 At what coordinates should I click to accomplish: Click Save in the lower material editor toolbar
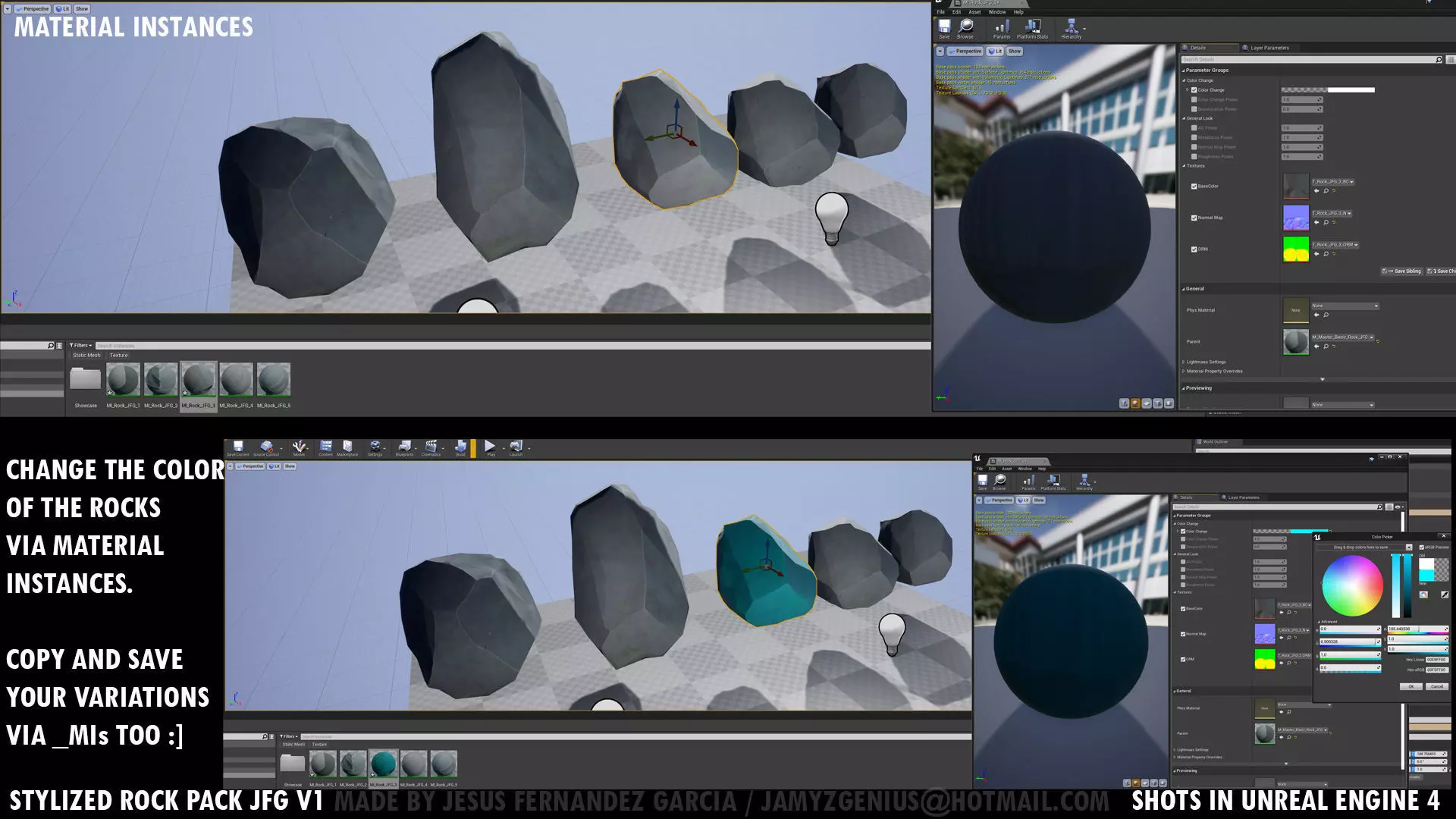983,482
